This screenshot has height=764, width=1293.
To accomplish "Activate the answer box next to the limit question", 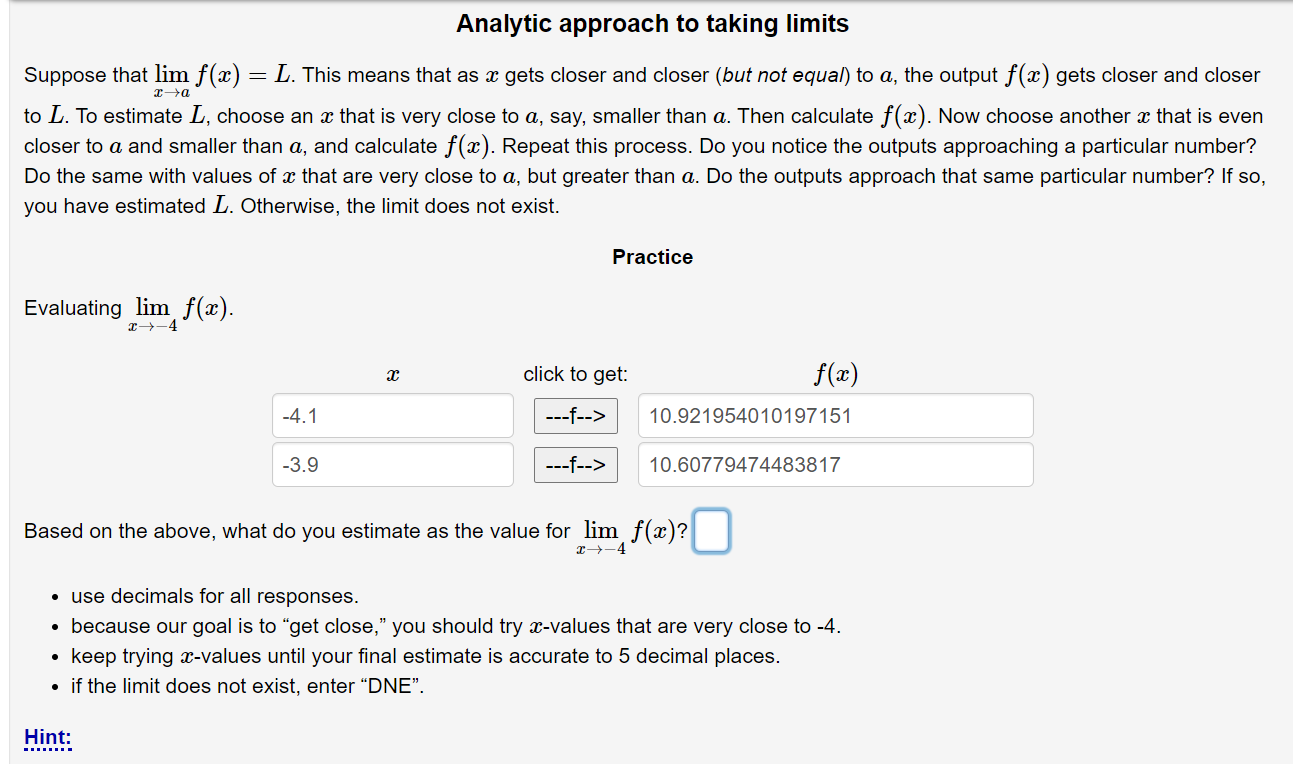I will [711, 531].
